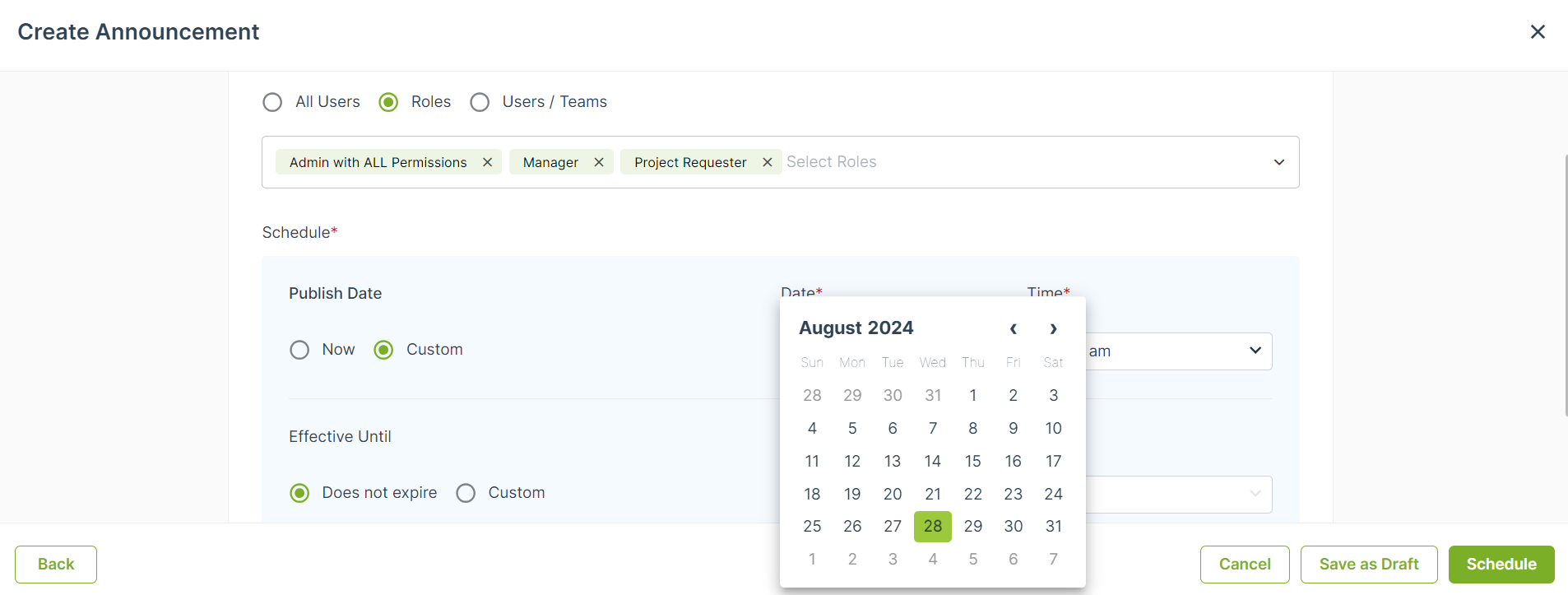Click the Schedule button
This screenshot has width=1568, height=595.
pyautogui.click(x=1501, y=565)
